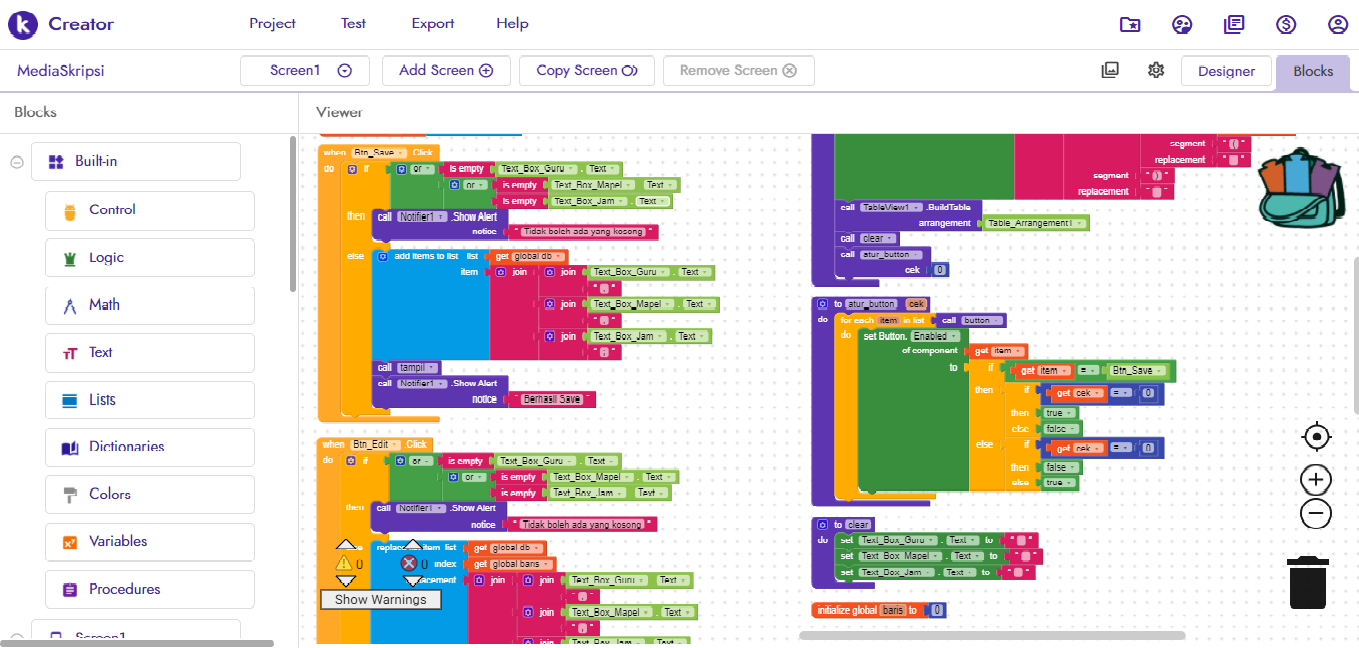Select the Control blocks category
The width and height of the screenshot is (1359, 648).
click(x=150, y=210)
